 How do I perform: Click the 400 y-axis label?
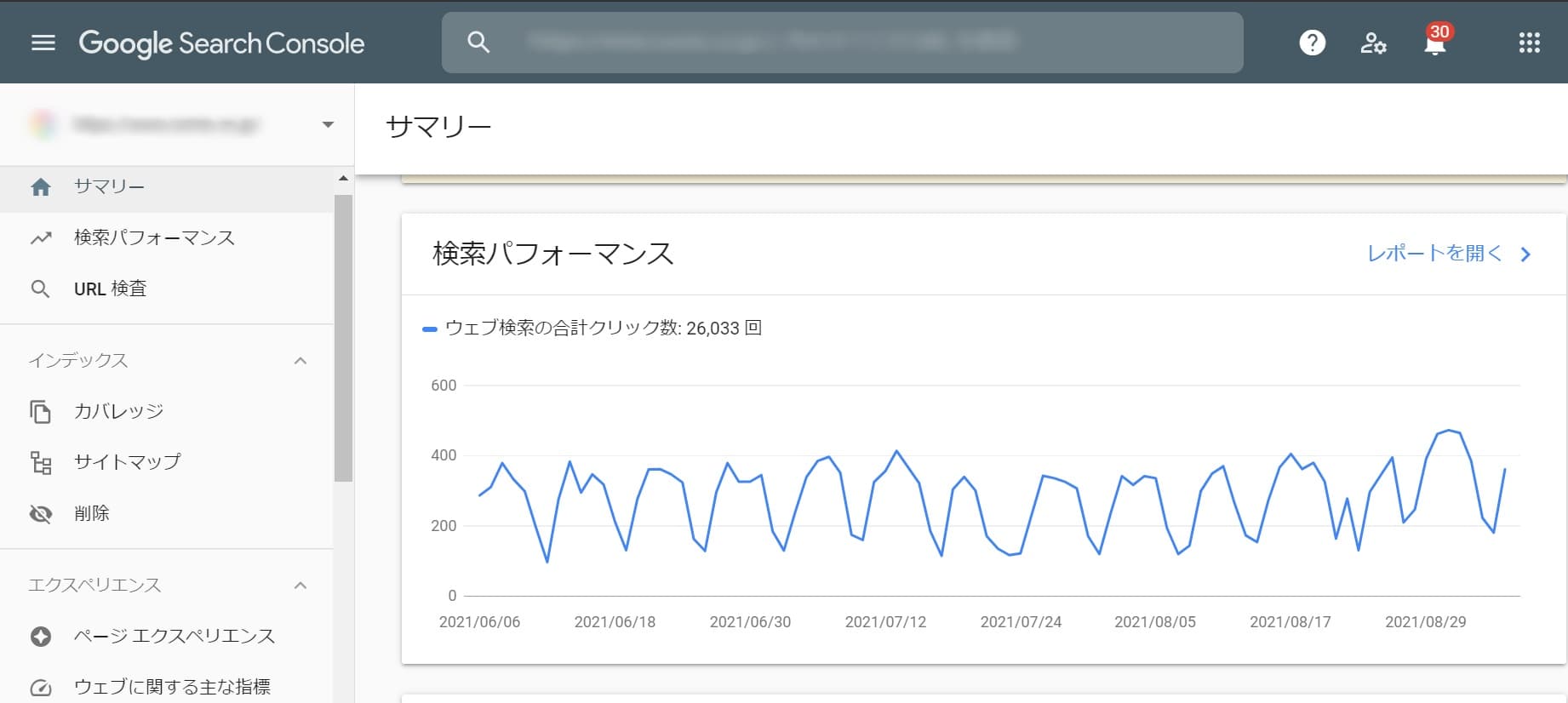pos(444,455)
